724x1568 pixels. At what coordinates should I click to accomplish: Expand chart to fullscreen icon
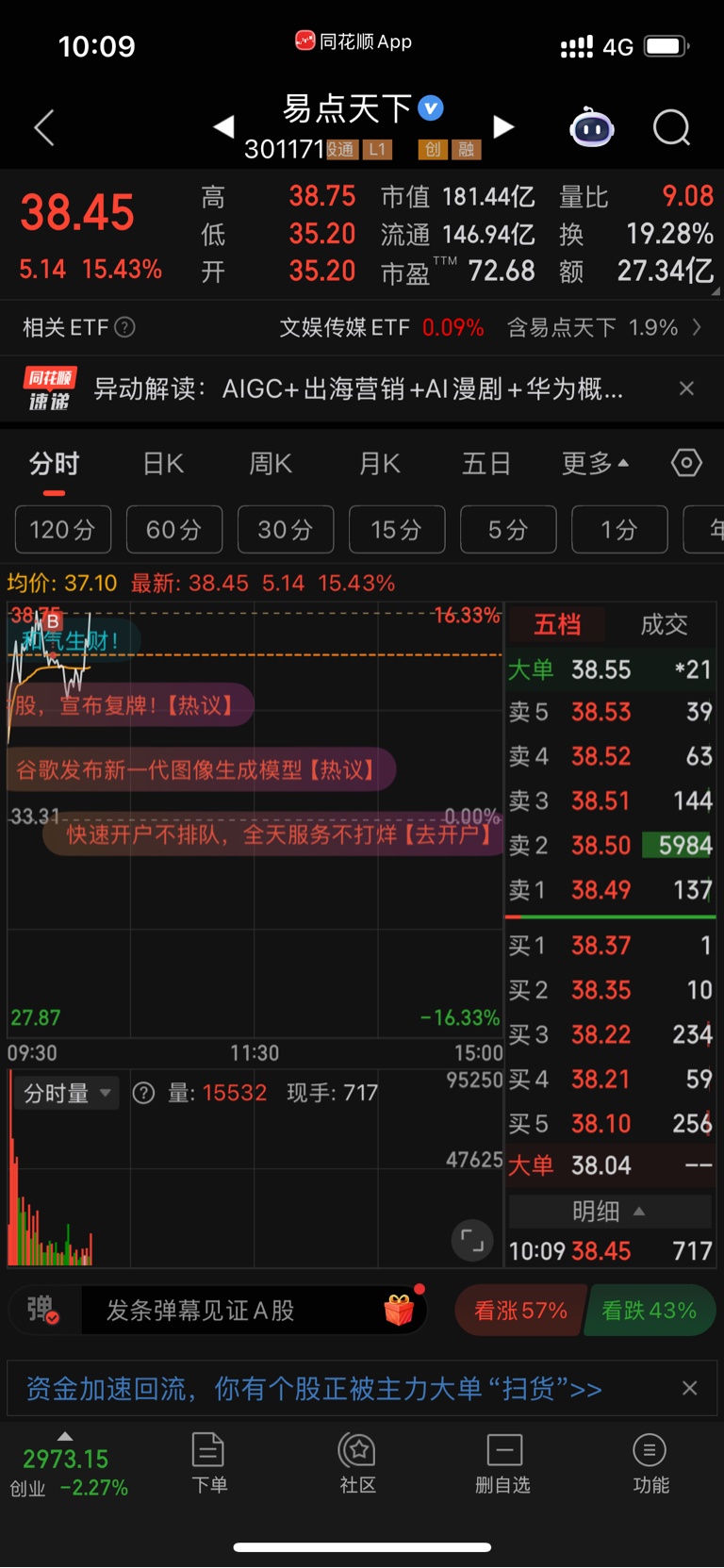pos(472,1241)
